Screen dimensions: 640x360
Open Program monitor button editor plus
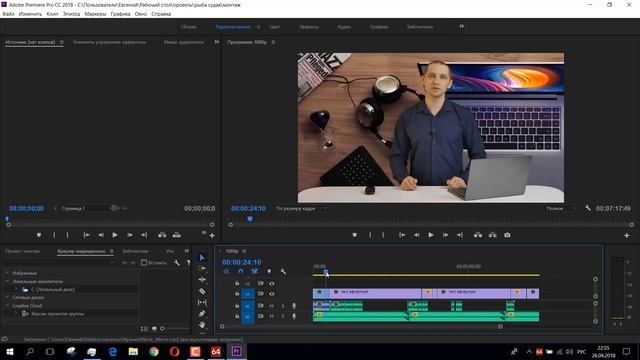(x=626, y=236)
